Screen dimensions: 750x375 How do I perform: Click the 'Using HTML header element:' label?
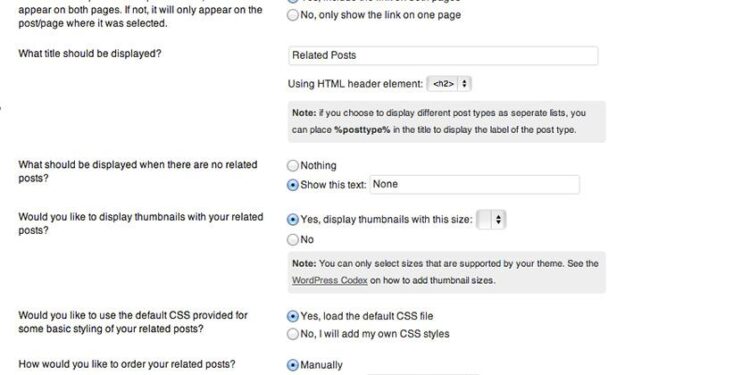(x=355, y=84)
